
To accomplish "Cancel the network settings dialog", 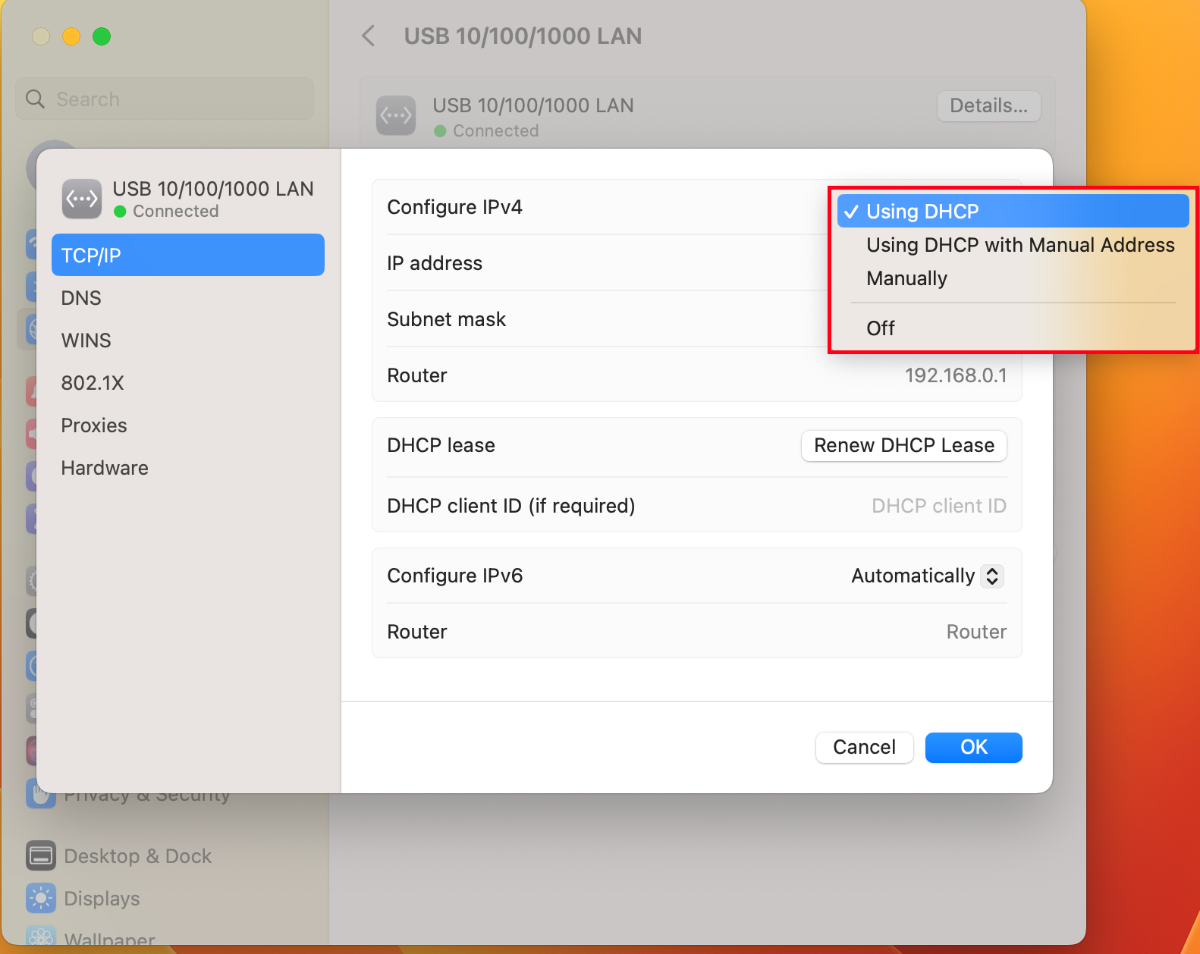I will tap(863, 747).
